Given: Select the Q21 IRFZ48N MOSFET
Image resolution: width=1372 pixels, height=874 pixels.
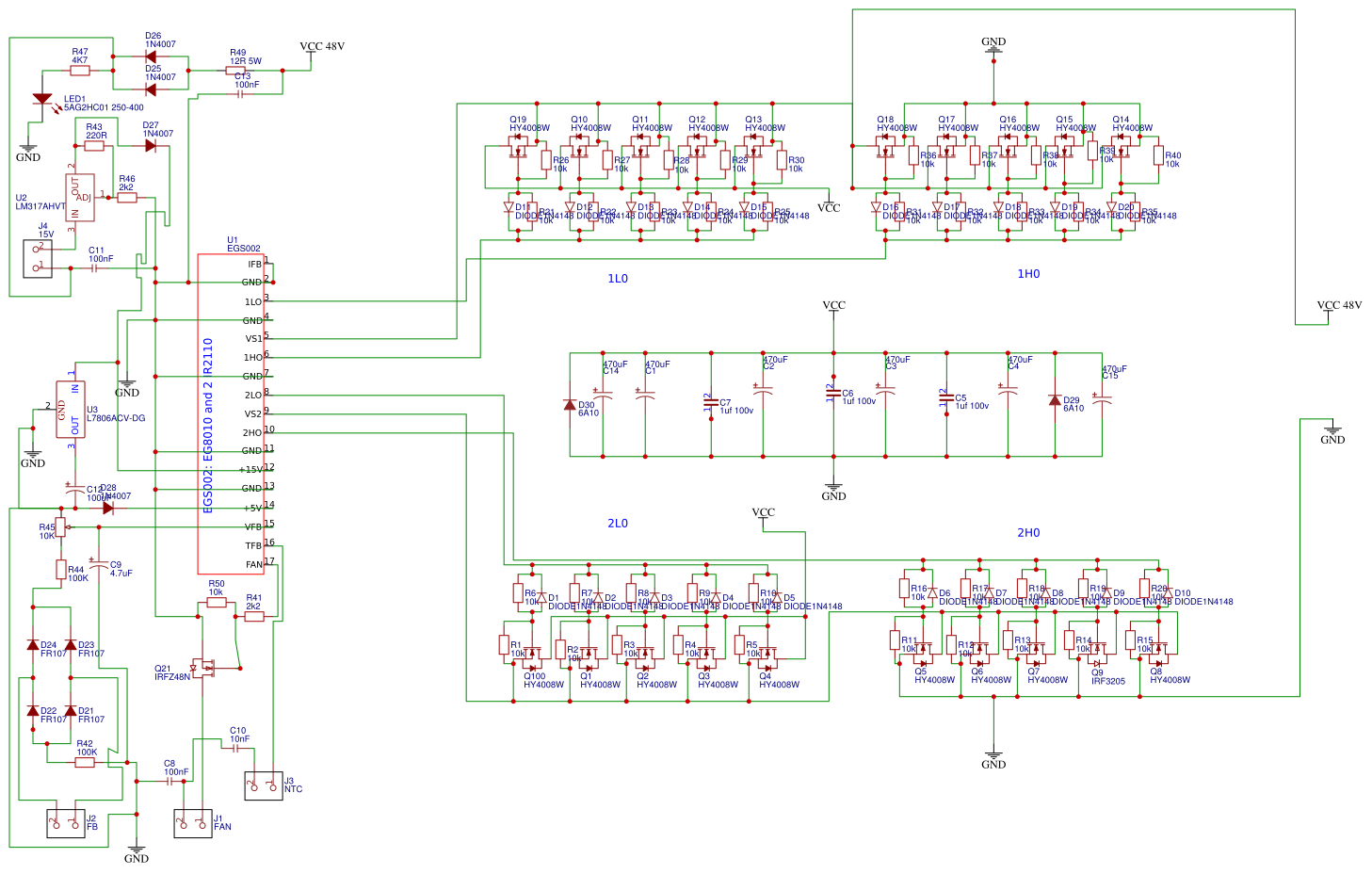Looking at the screenshot, I should (204, 669).
